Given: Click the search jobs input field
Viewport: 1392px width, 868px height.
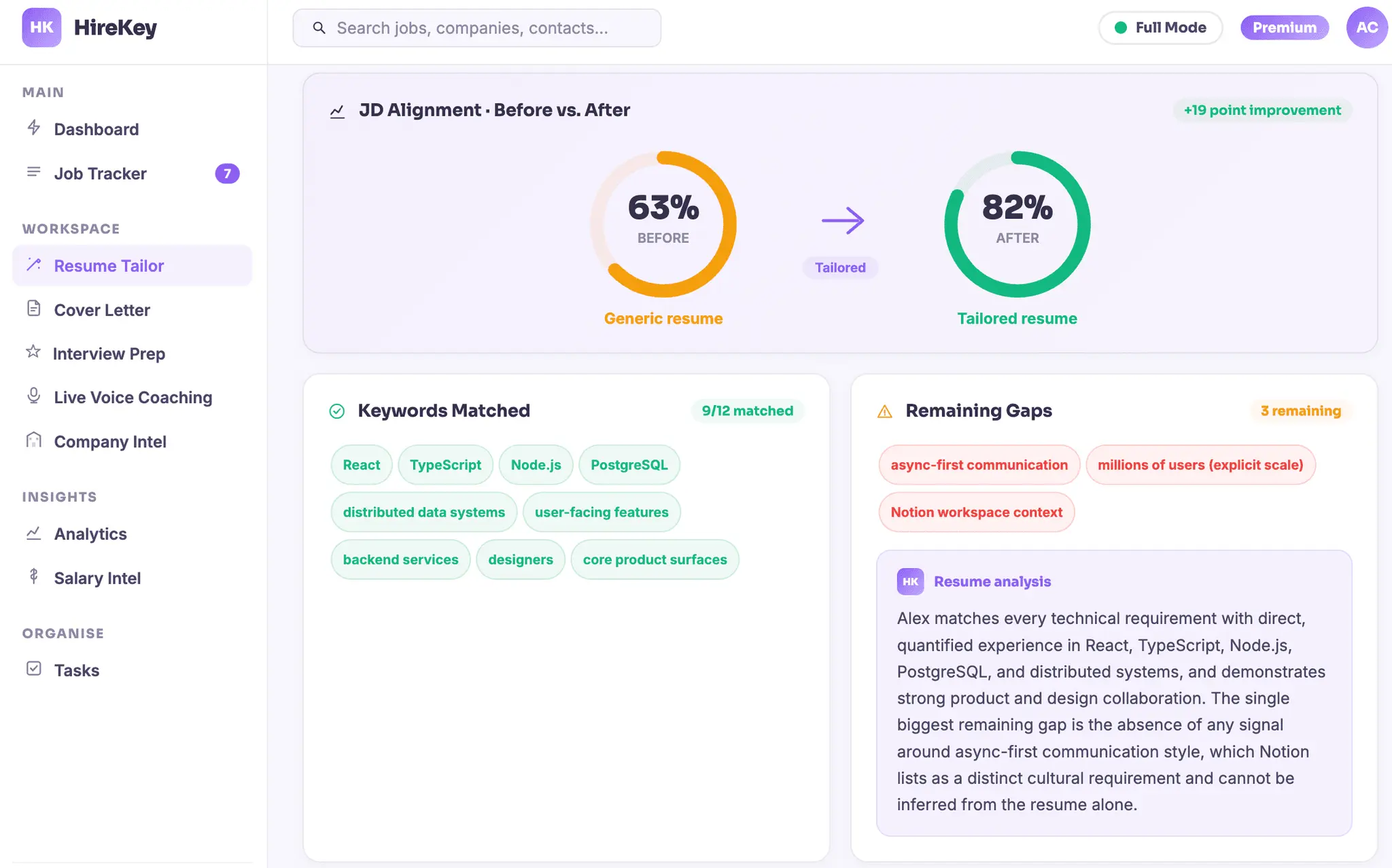Looking at the screenshot, I should 477,28.
